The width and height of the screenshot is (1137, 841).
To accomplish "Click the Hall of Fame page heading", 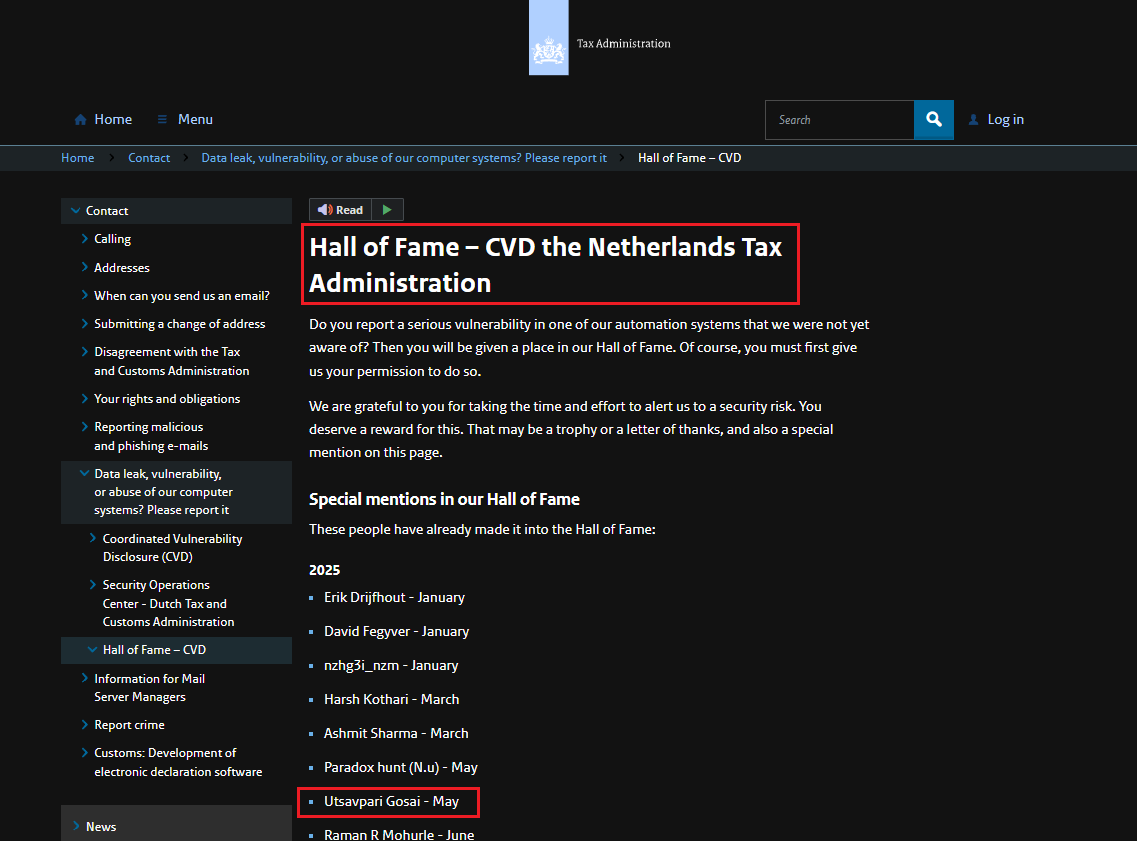I will pyautogui.click(x=545, y=265).
